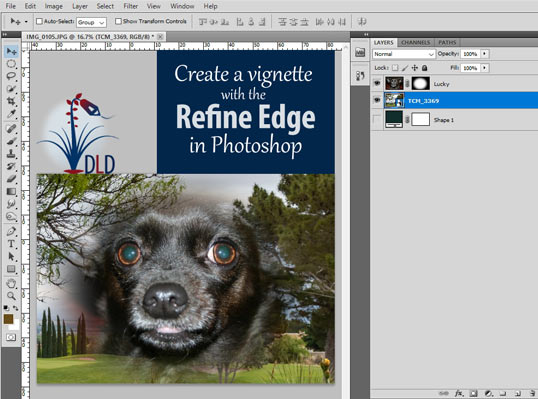Toggle Lock all padlock

(x=424, y=68)
